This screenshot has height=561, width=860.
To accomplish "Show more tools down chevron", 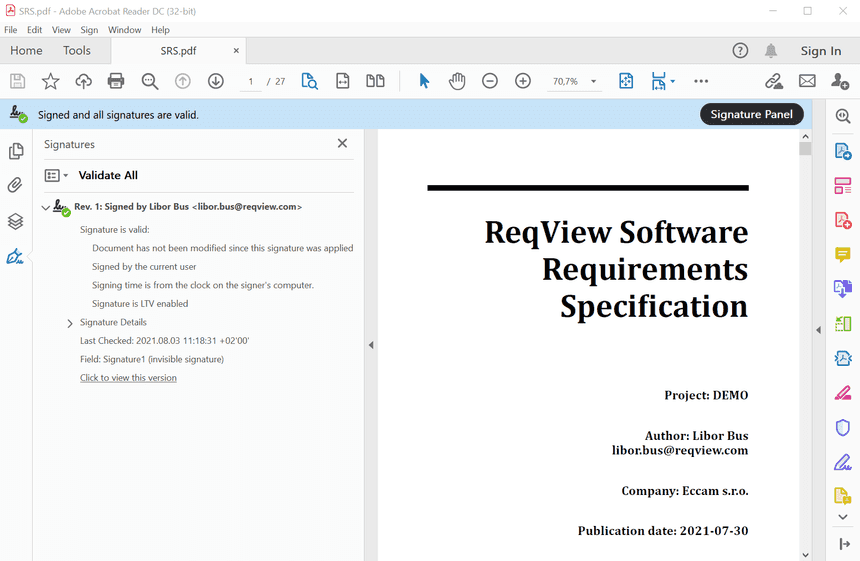I will pyautogui.click(x=843, y=517).
